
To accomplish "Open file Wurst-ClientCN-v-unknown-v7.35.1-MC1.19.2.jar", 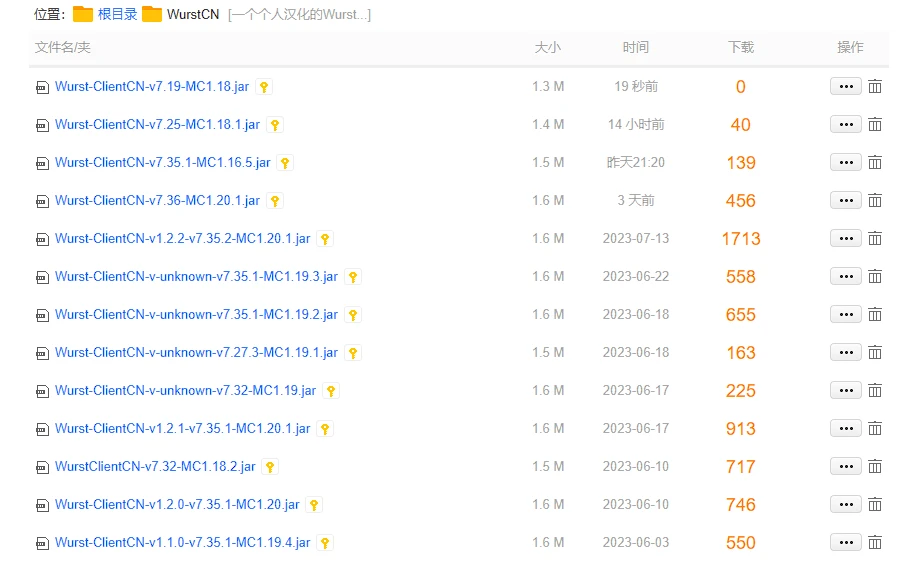I will pos(196,315).
